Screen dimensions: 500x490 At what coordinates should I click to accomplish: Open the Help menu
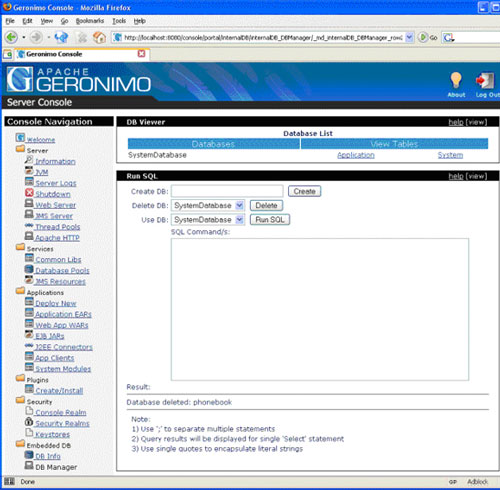[140, 21]
